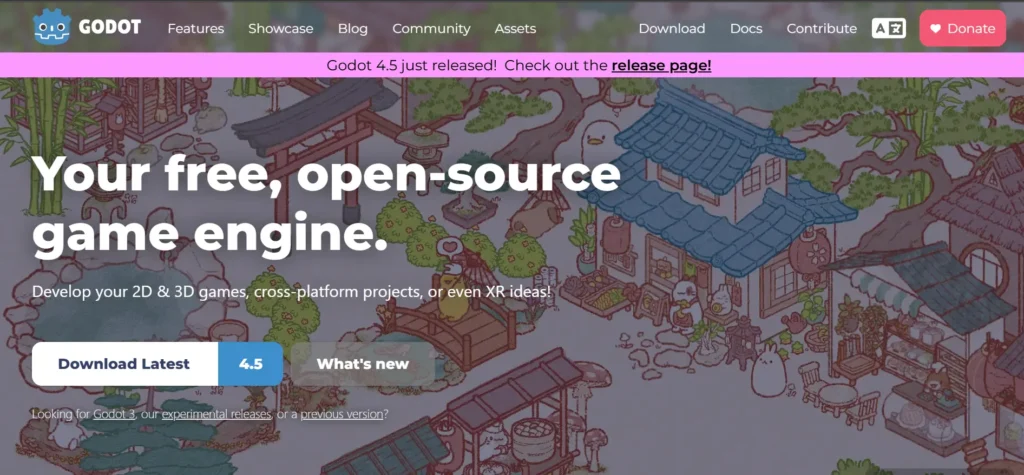Image resolution: width=1024 pixels, height=475 pixels.
Task: Click Download in the header navigation
Action: [x=672, y=29]
